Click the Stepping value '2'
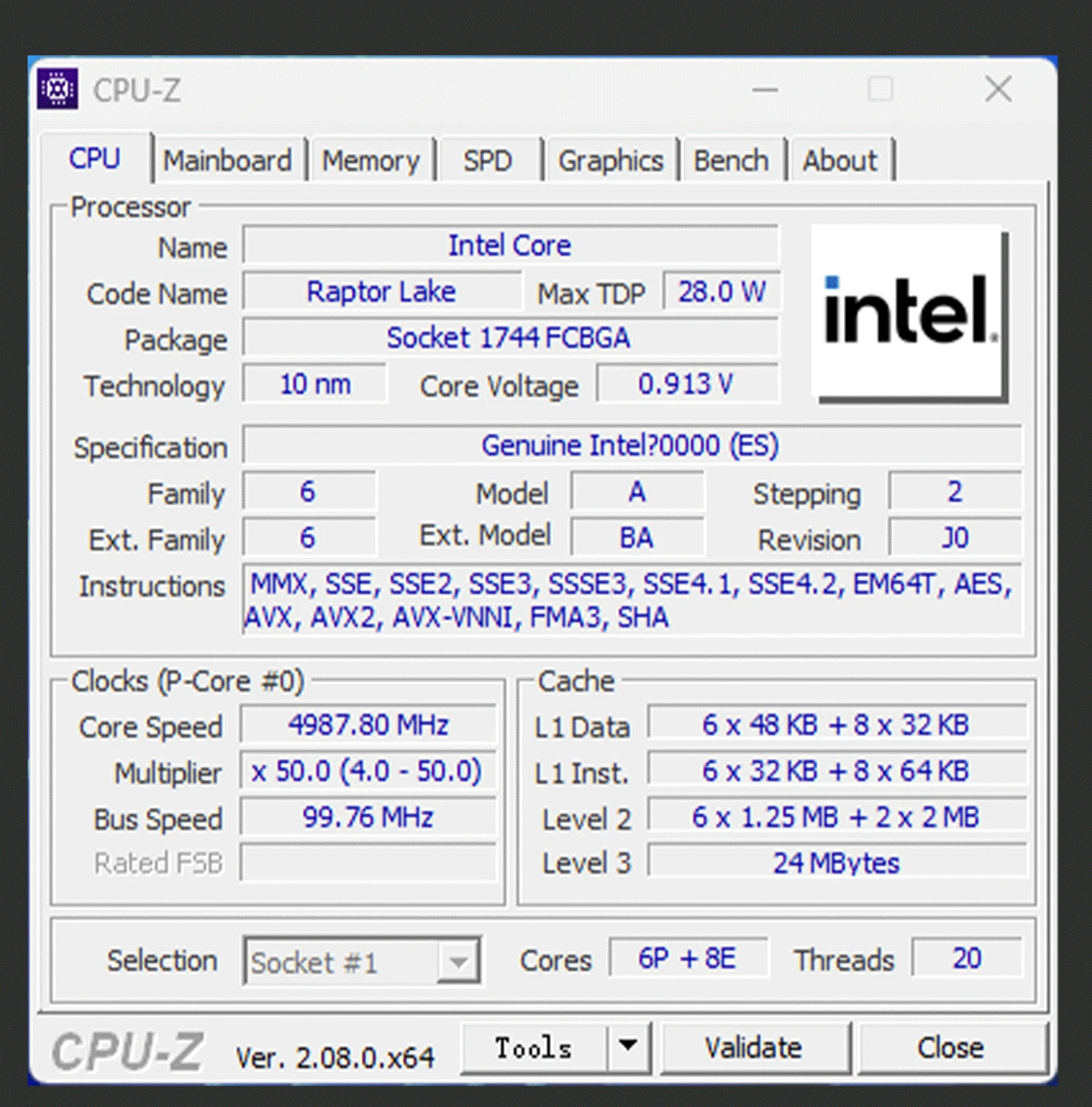The width and height of the screenshot is (1092, 1107). pyautogui.click(x=954, y=491)
